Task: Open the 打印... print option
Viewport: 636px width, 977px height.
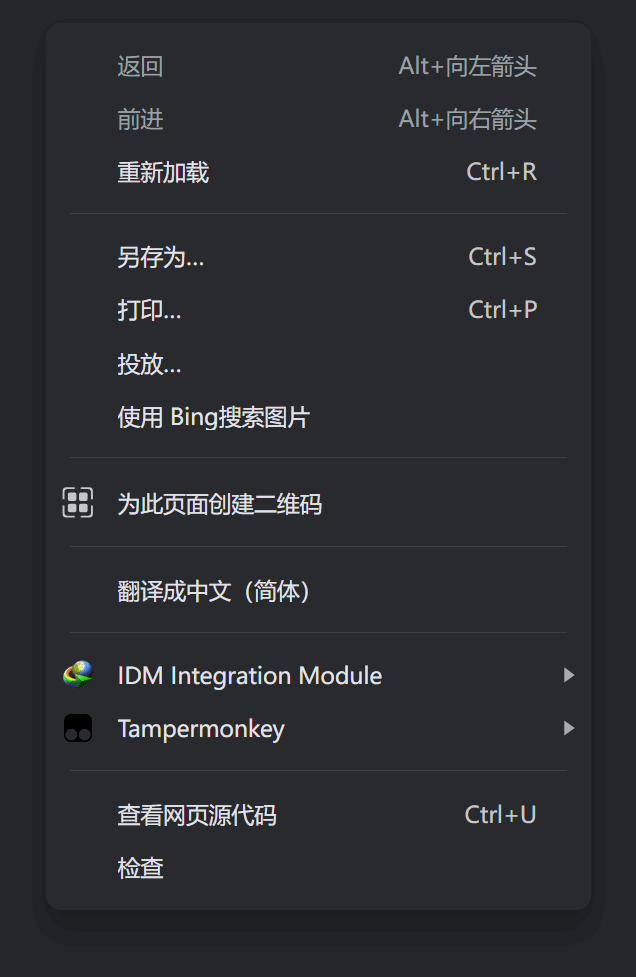Action: [149, 311]
